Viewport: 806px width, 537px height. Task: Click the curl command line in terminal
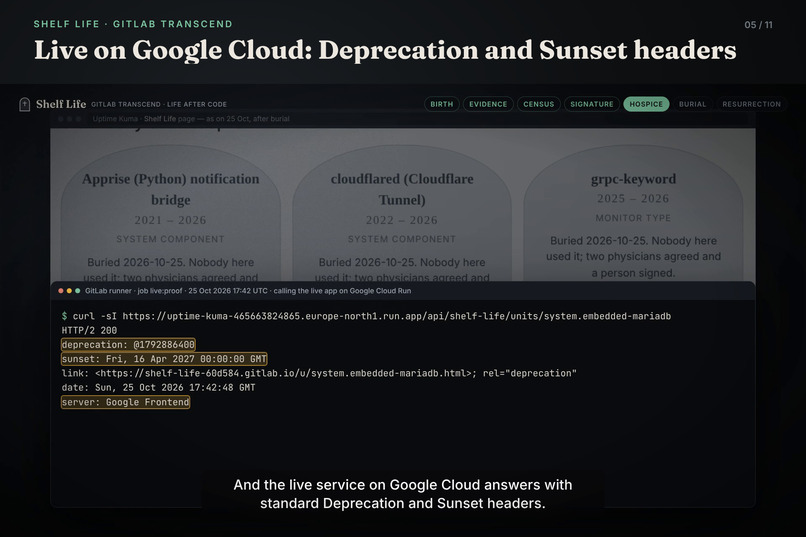point(366,316)
